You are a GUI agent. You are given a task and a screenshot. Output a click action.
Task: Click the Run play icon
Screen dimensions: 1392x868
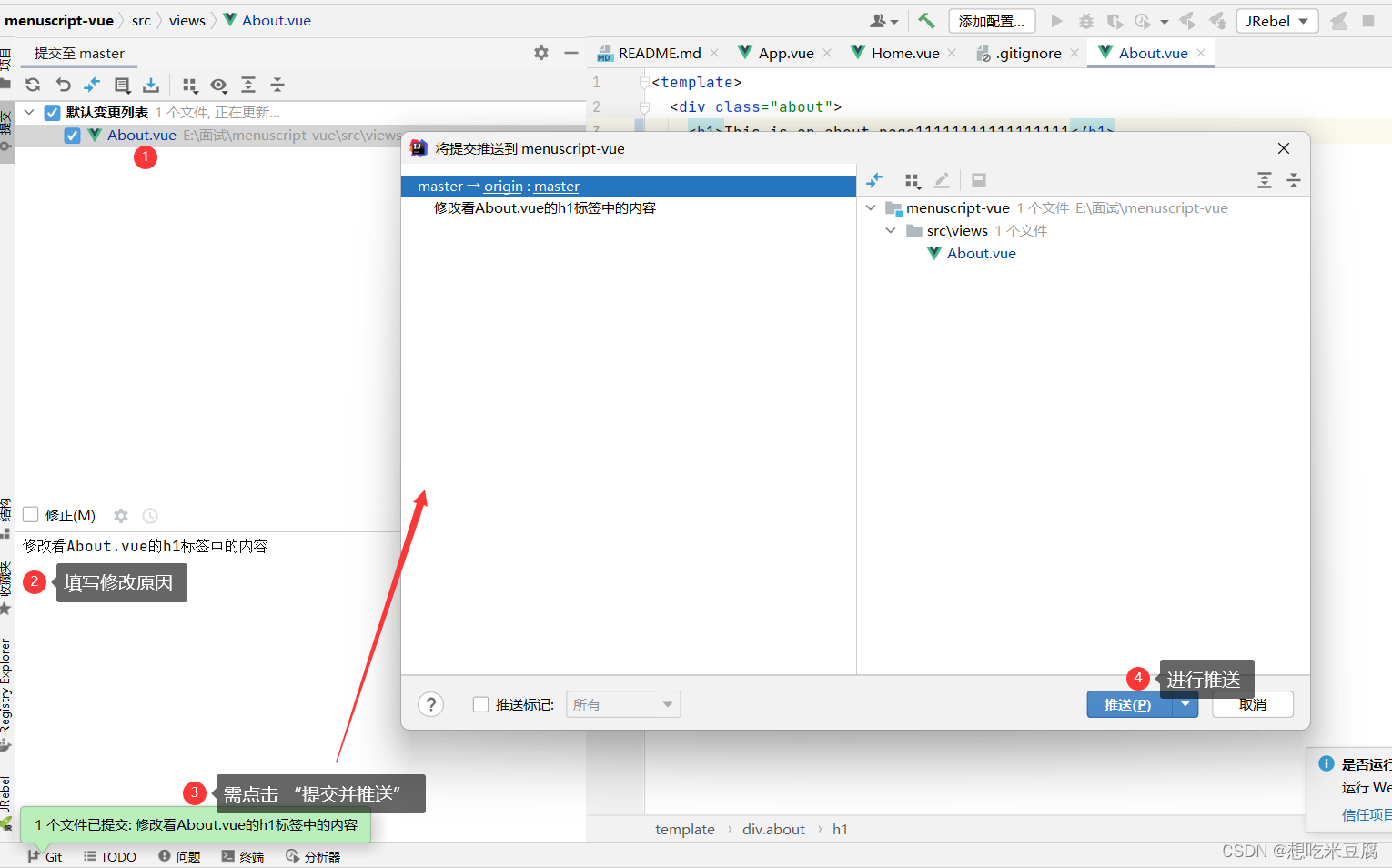(x=1056, y=21)
